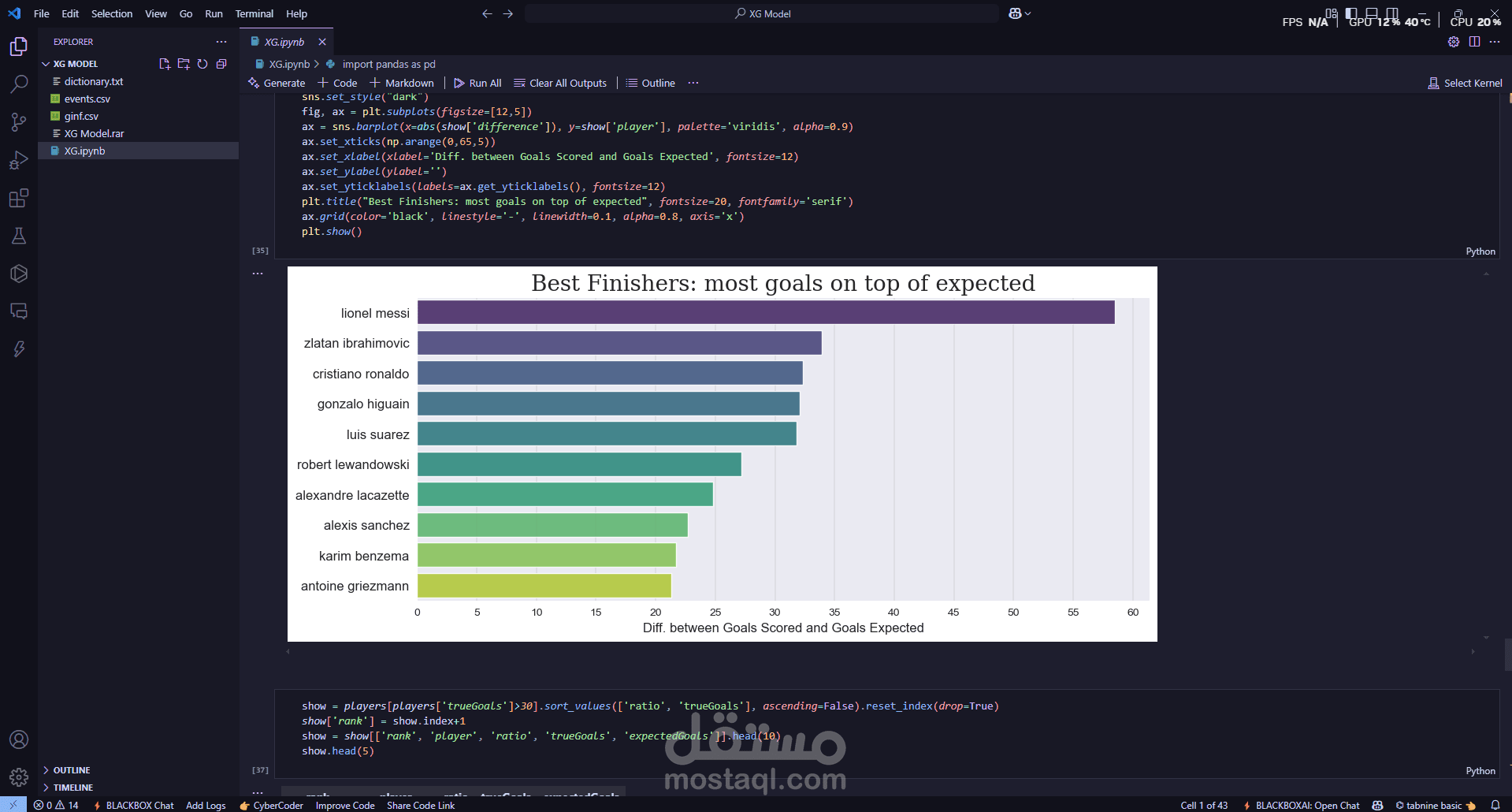Go back with the left arrow
Screen dimensions: 1512x812
click(487, 13)
